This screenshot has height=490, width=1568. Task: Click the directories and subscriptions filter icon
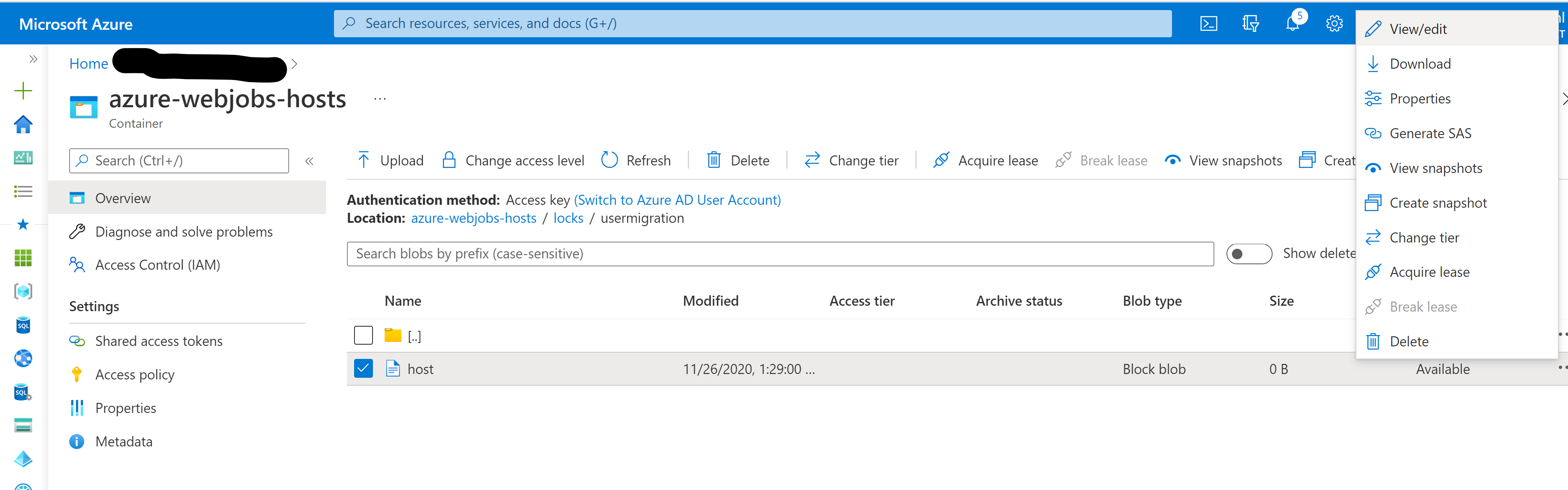[1250, 24]
